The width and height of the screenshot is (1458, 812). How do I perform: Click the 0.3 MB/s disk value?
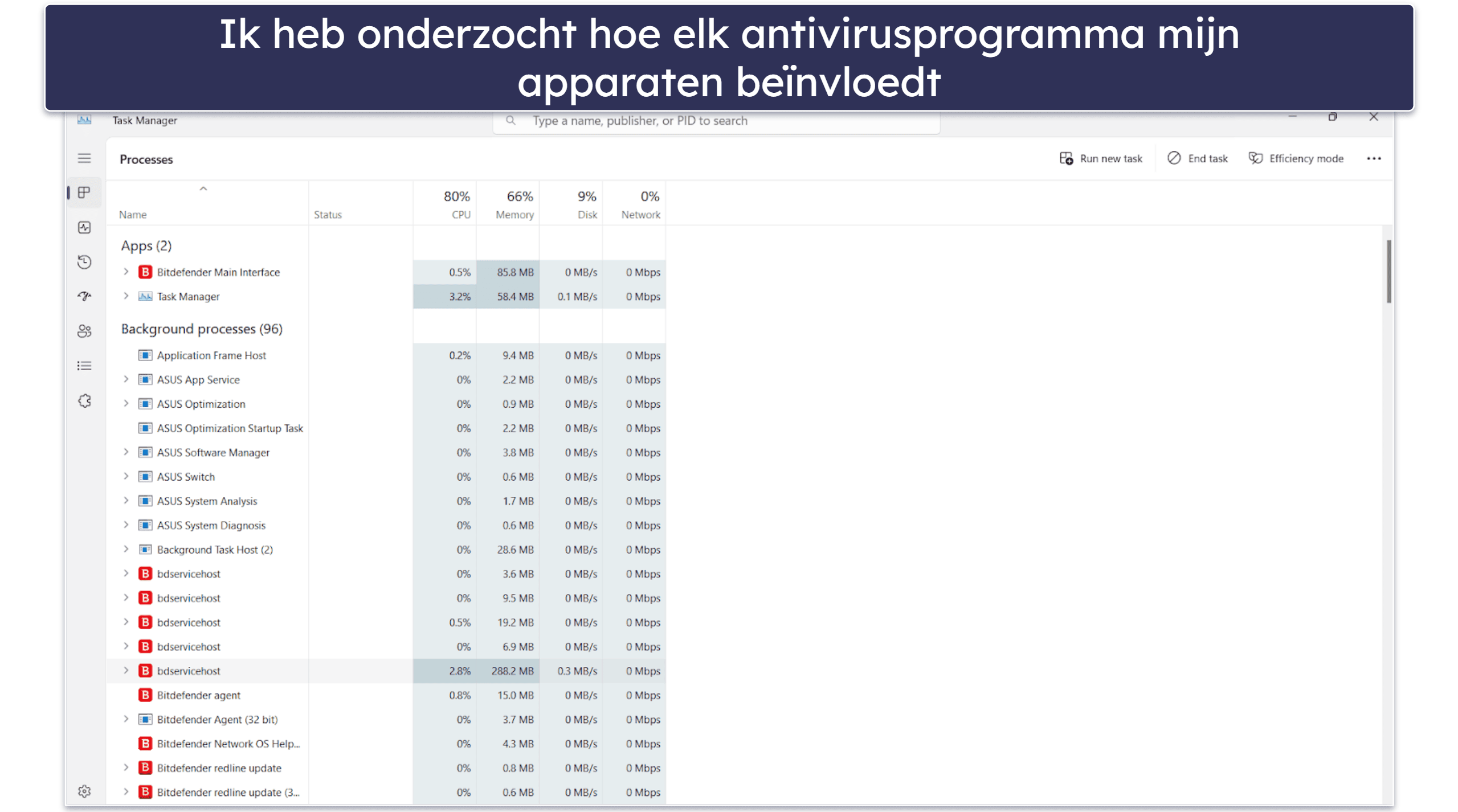[x=577, y=671]
